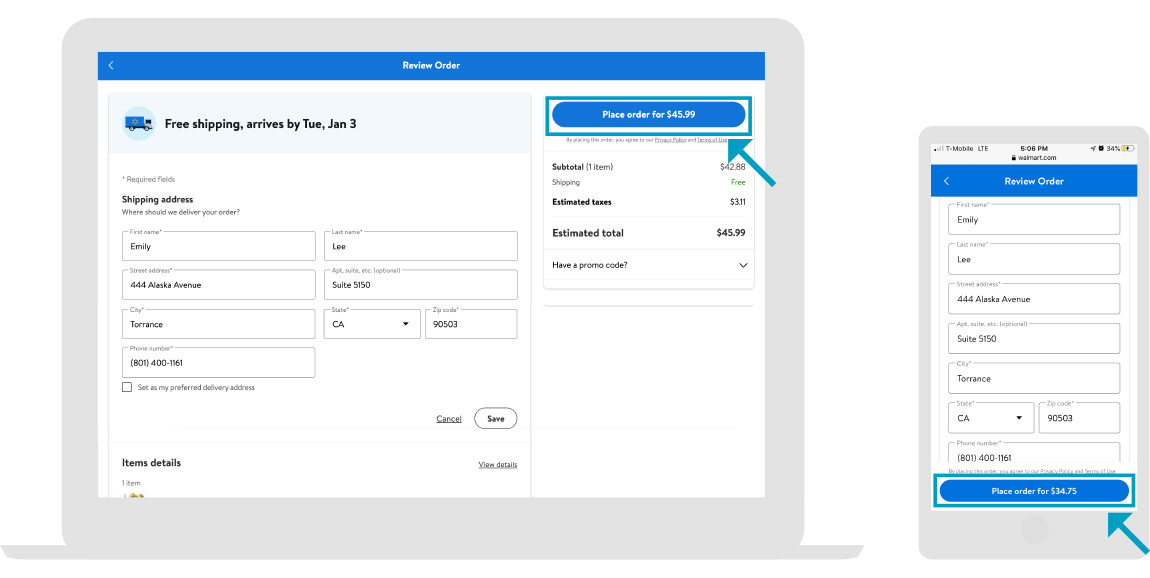Click Place order for $34.75 on phone
This screenshot has height=578, width=1150.
tap(1034, 491)
